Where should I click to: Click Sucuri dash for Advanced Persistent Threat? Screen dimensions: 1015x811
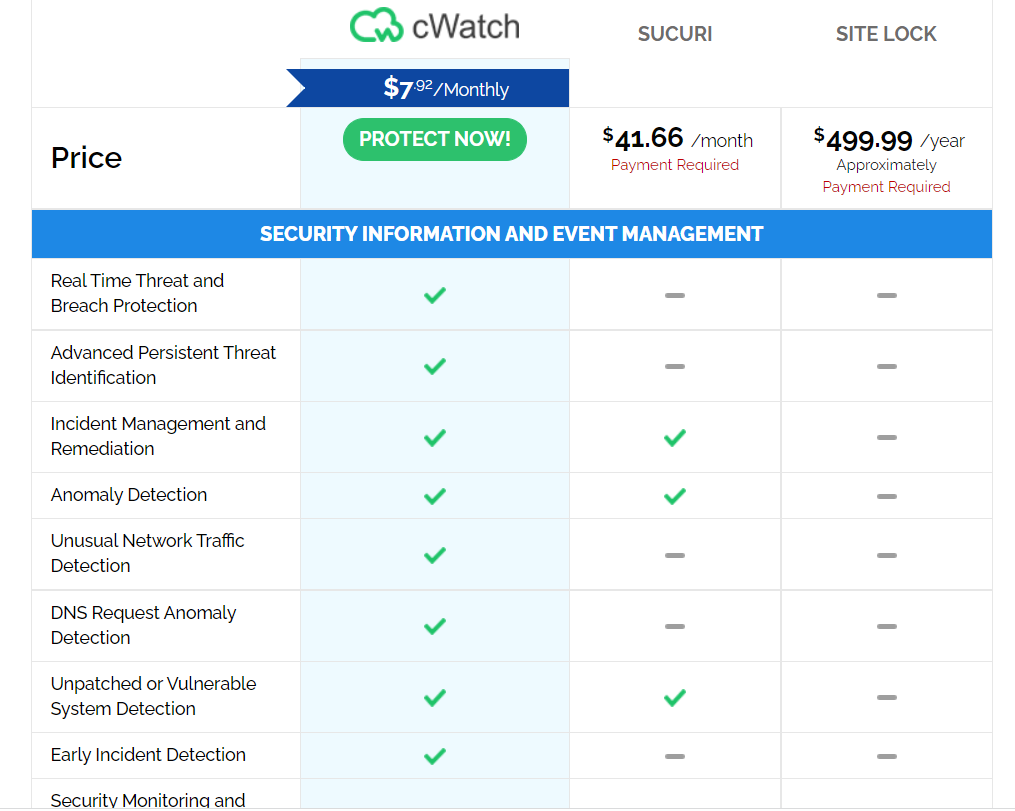tap(675, 366)
